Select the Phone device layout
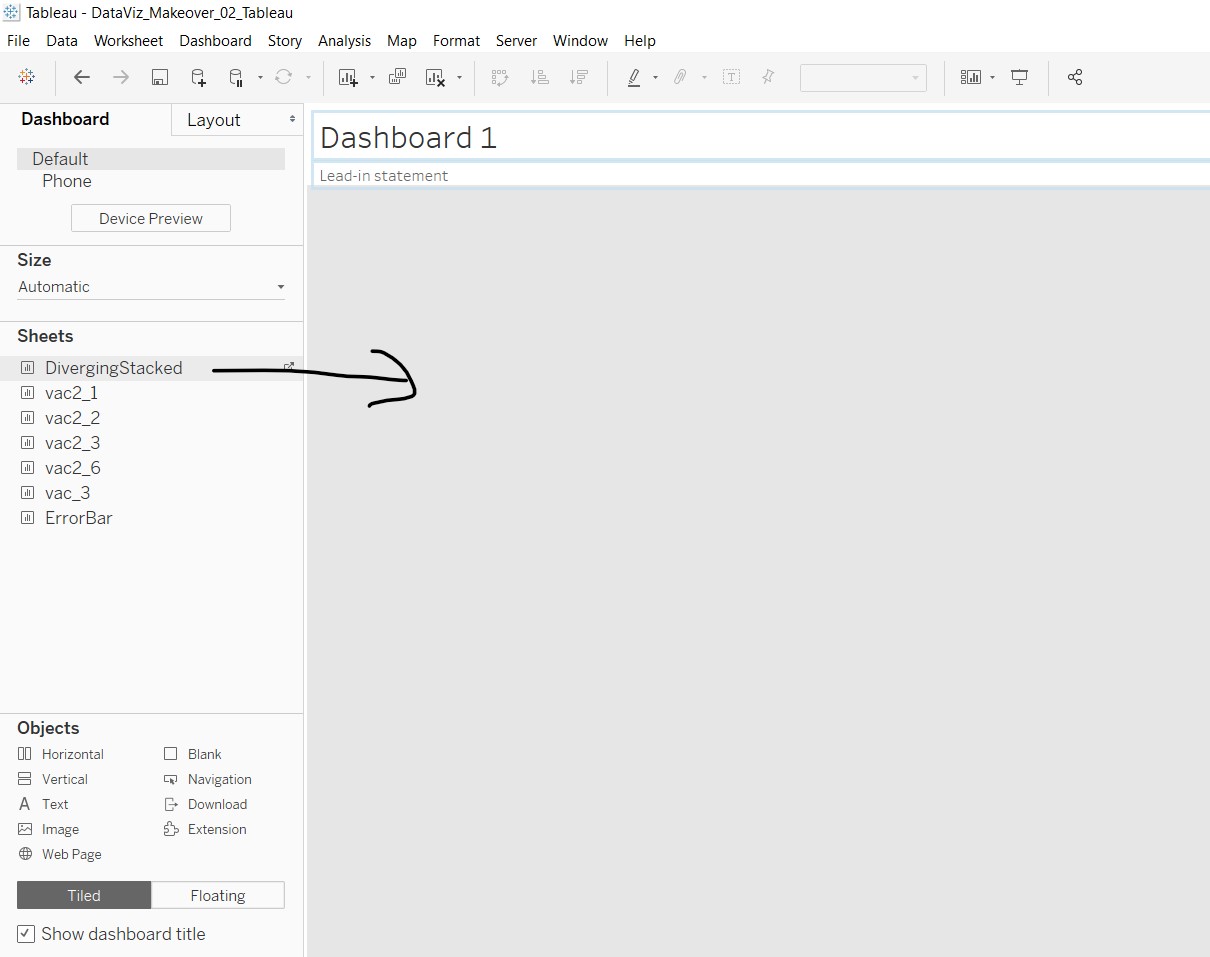Screen dimensions: 1210x957 (x=67, y=181)
